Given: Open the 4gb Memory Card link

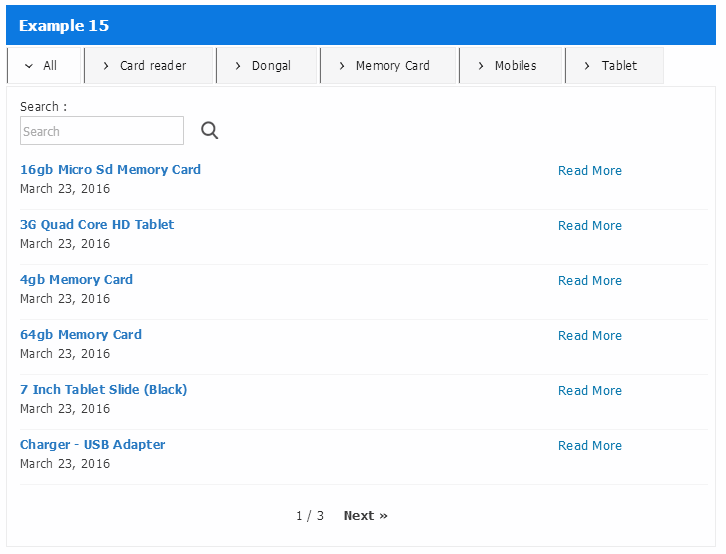Looking at the screenshot, I should [76, 280].
